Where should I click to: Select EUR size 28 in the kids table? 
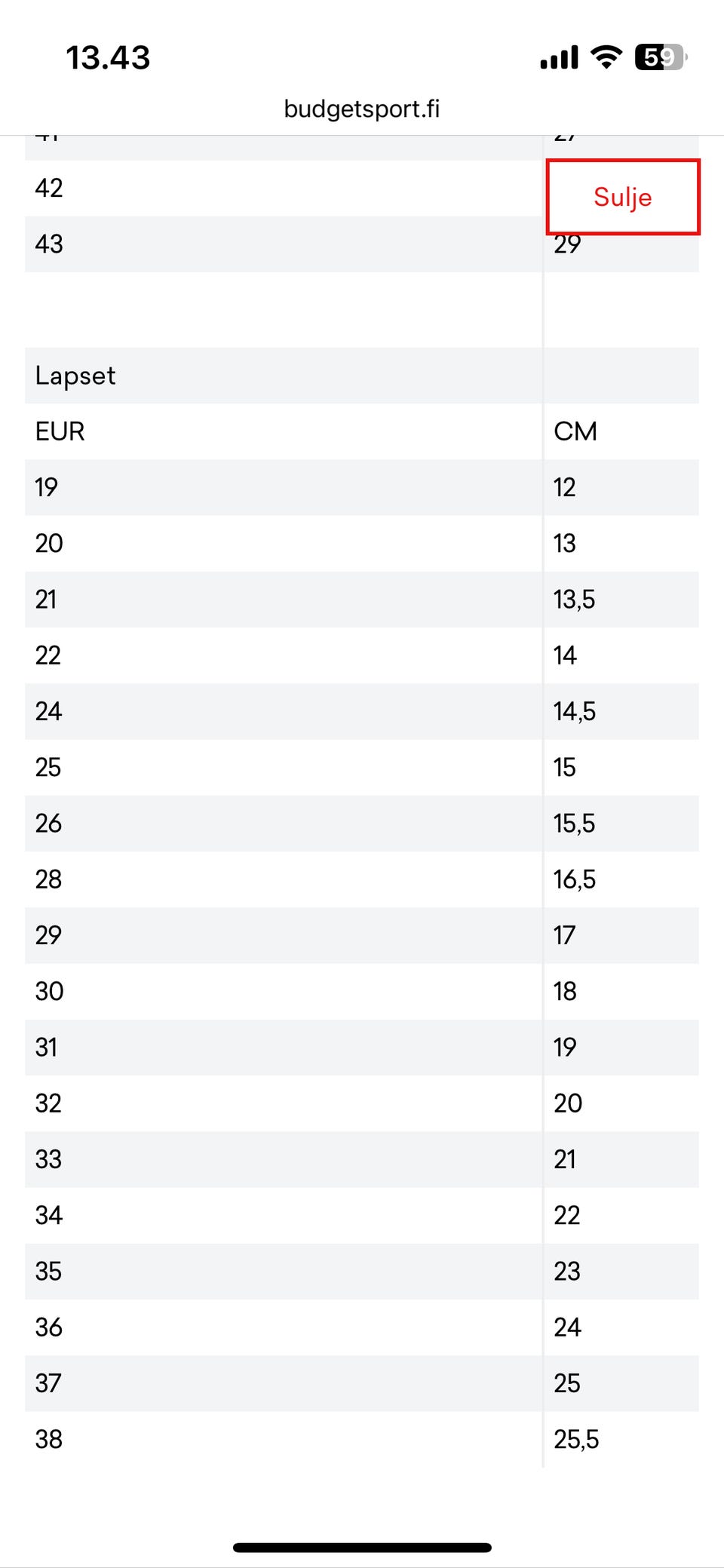coord(48,879)
